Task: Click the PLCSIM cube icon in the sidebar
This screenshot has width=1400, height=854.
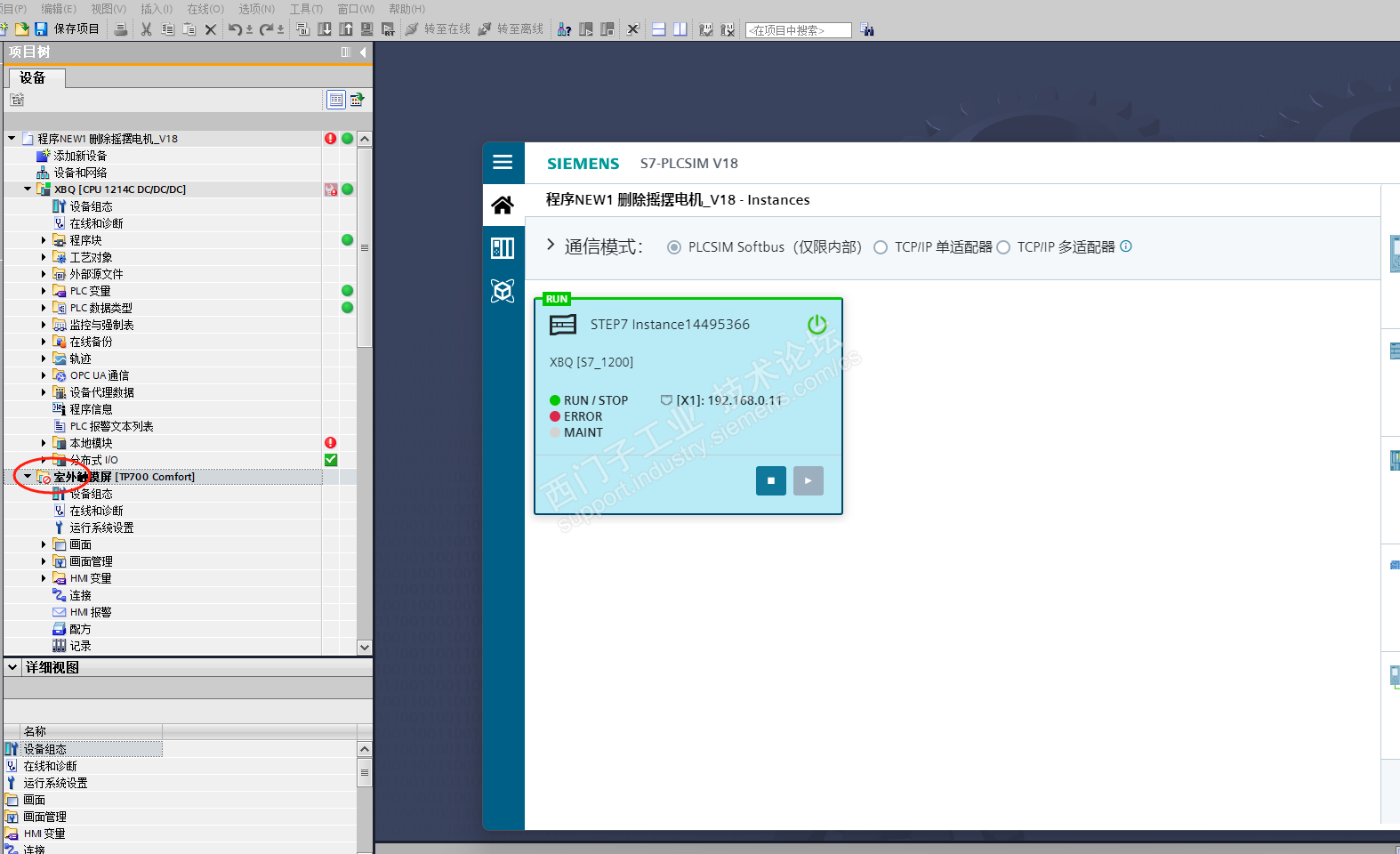Action: tap(503, 291)
